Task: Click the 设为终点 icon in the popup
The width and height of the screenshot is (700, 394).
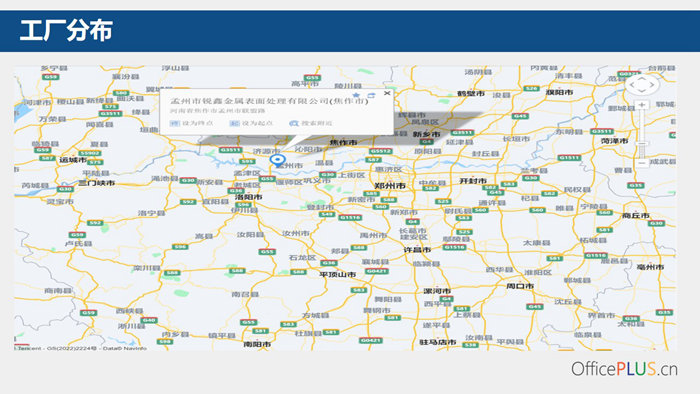Action: [175, 123]
